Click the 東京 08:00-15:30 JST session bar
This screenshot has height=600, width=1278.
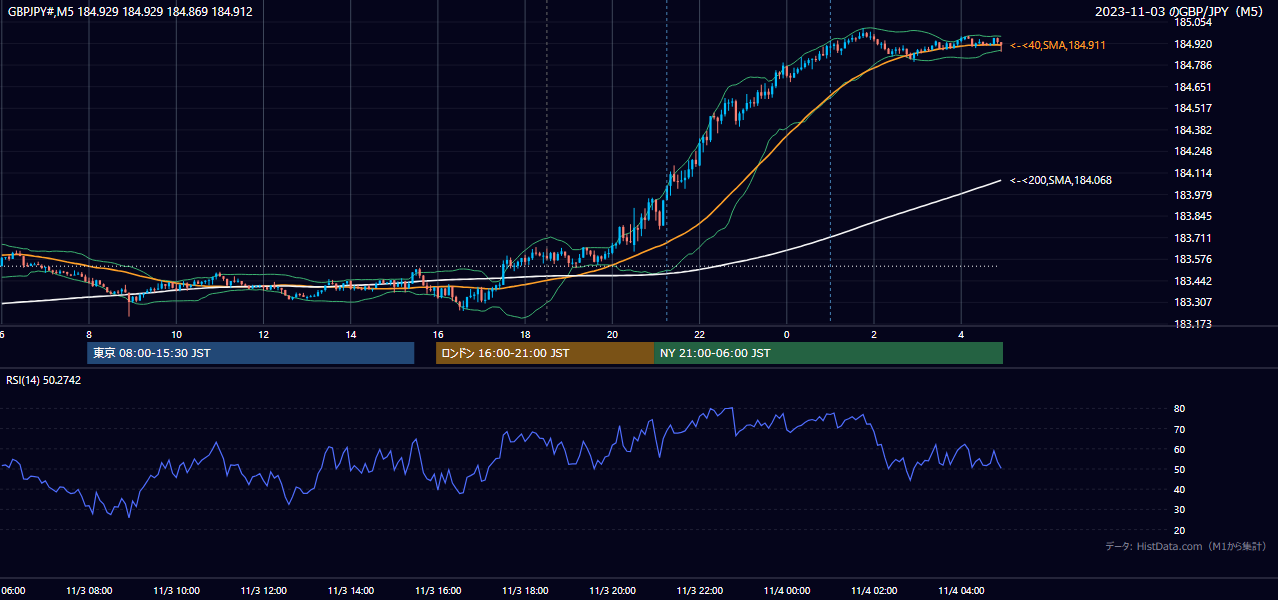pos(250,353)
